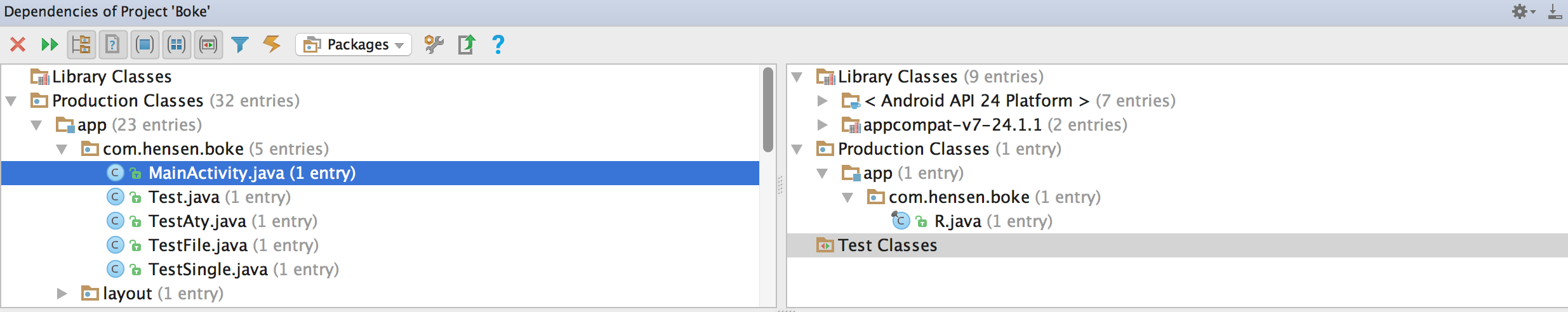Click the green rerun double-arrow icon
This screenshot has height=312, width=1568.
tap(50, 44)
